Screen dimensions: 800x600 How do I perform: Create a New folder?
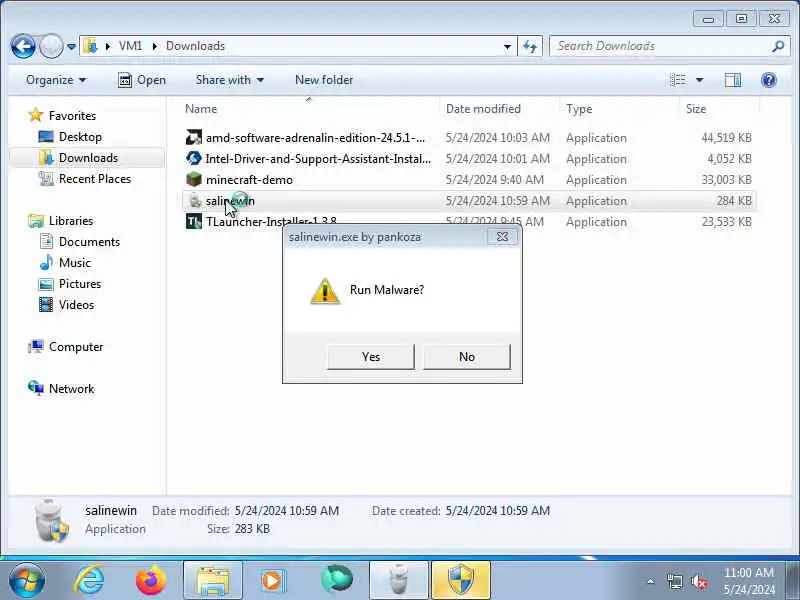[x=324, y=80]
